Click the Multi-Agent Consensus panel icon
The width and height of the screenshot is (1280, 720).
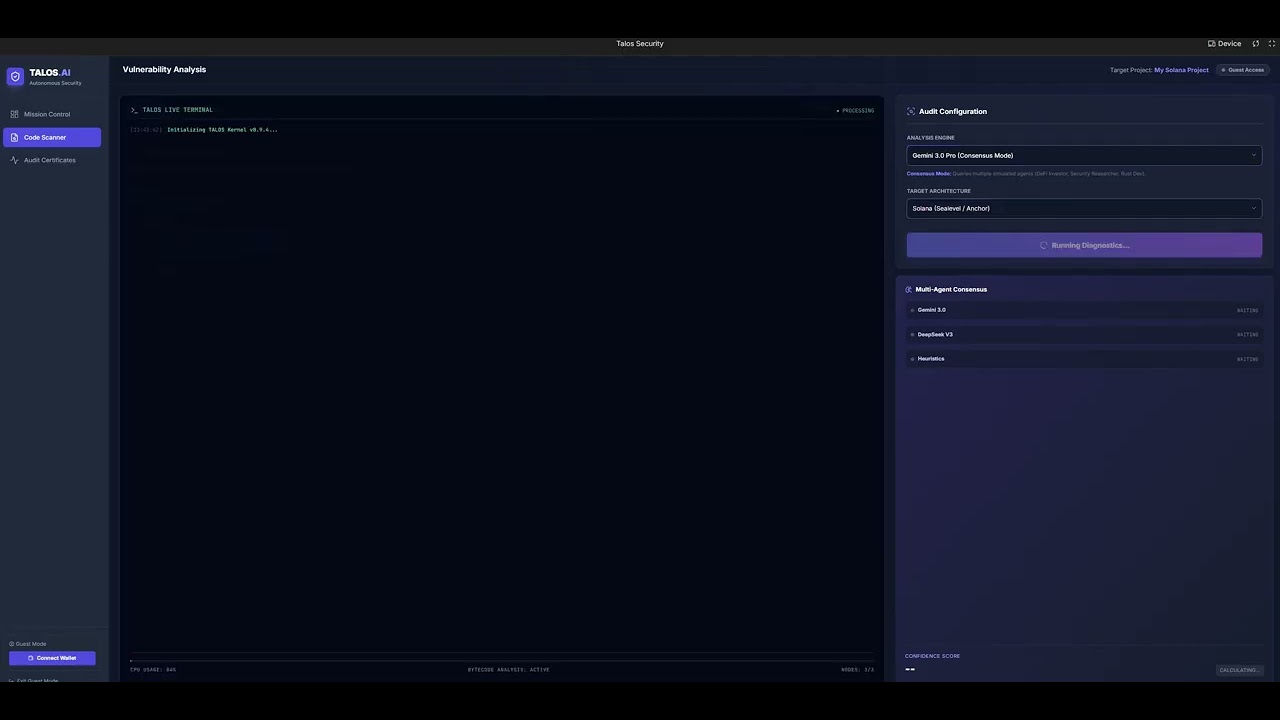(x=909, y=290)
